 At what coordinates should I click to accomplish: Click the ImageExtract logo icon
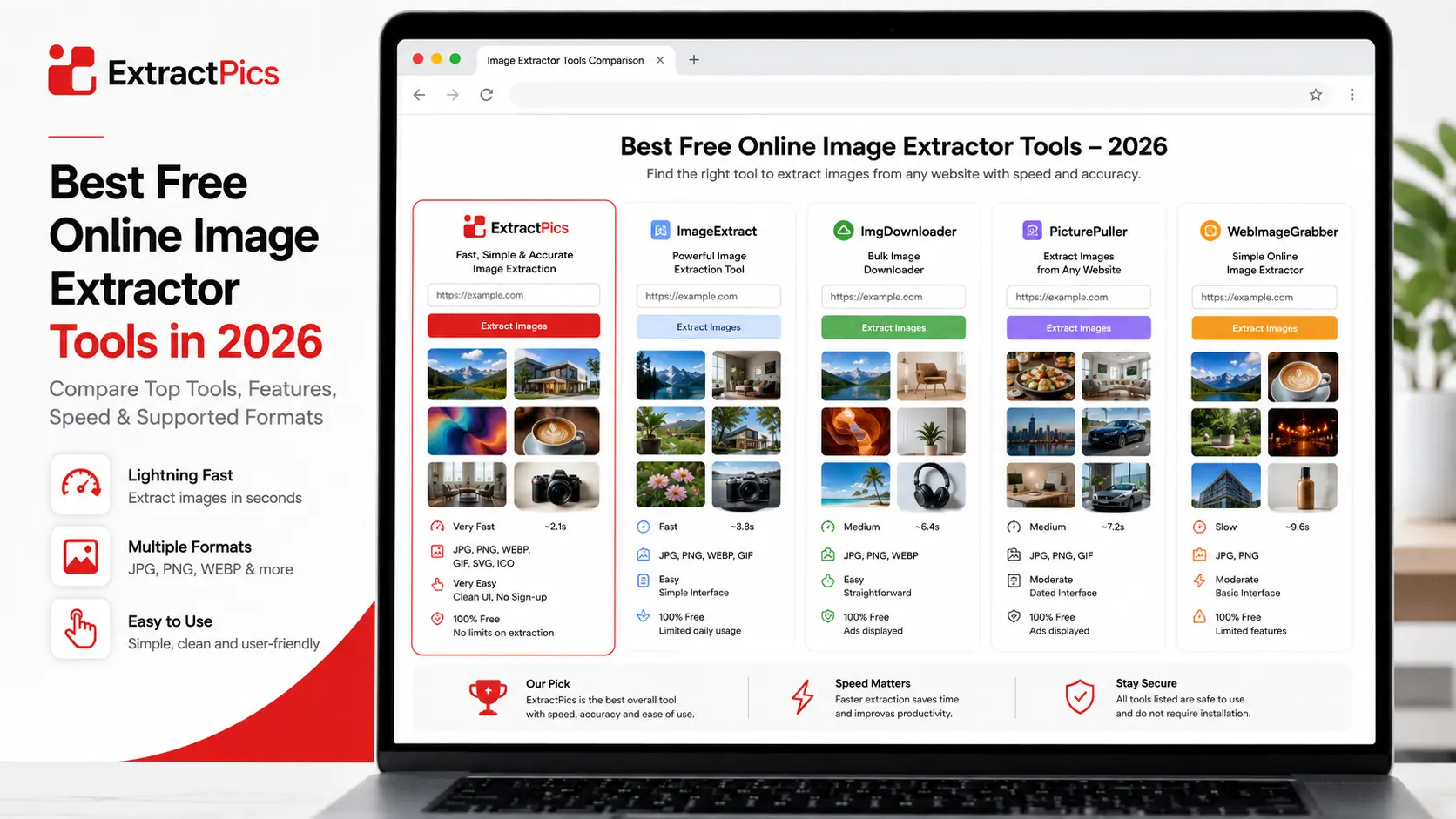[x=661, y=231]
